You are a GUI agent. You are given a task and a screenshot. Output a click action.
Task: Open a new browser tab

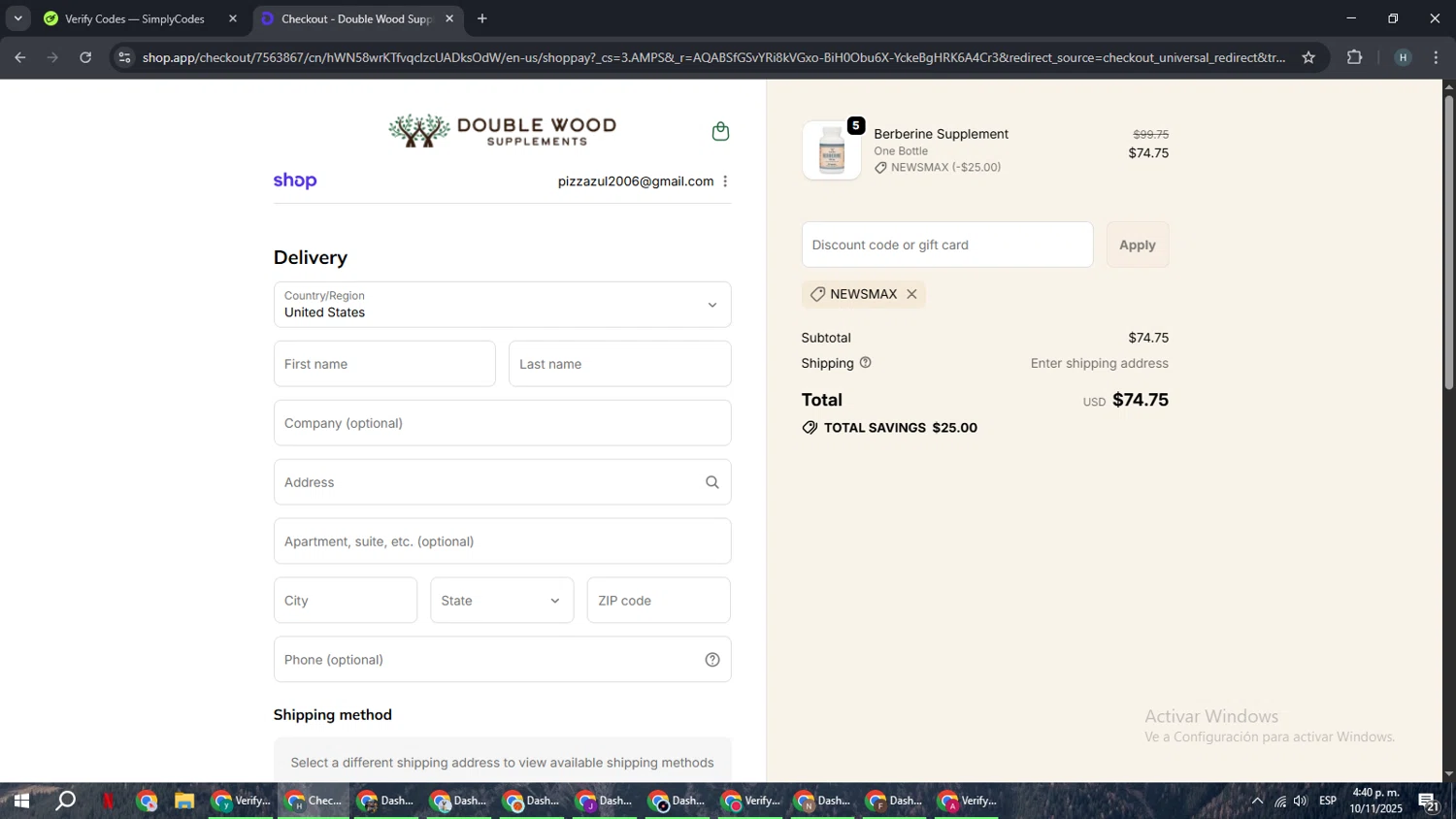coord(482,18)
